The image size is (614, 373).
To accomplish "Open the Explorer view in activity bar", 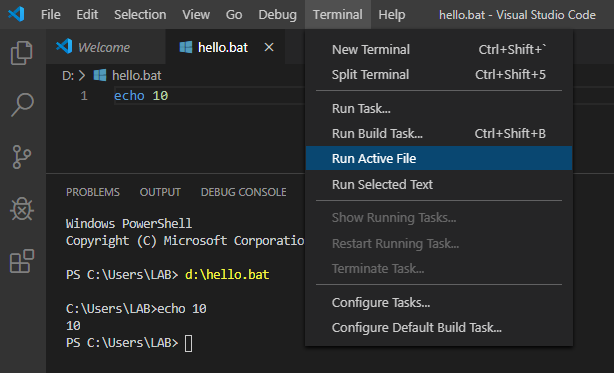I will point(22,53).
